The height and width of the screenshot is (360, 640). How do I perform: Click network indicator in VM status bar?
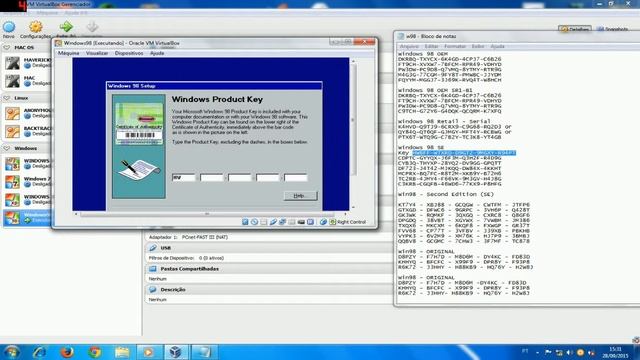click(x=282, y=222)
